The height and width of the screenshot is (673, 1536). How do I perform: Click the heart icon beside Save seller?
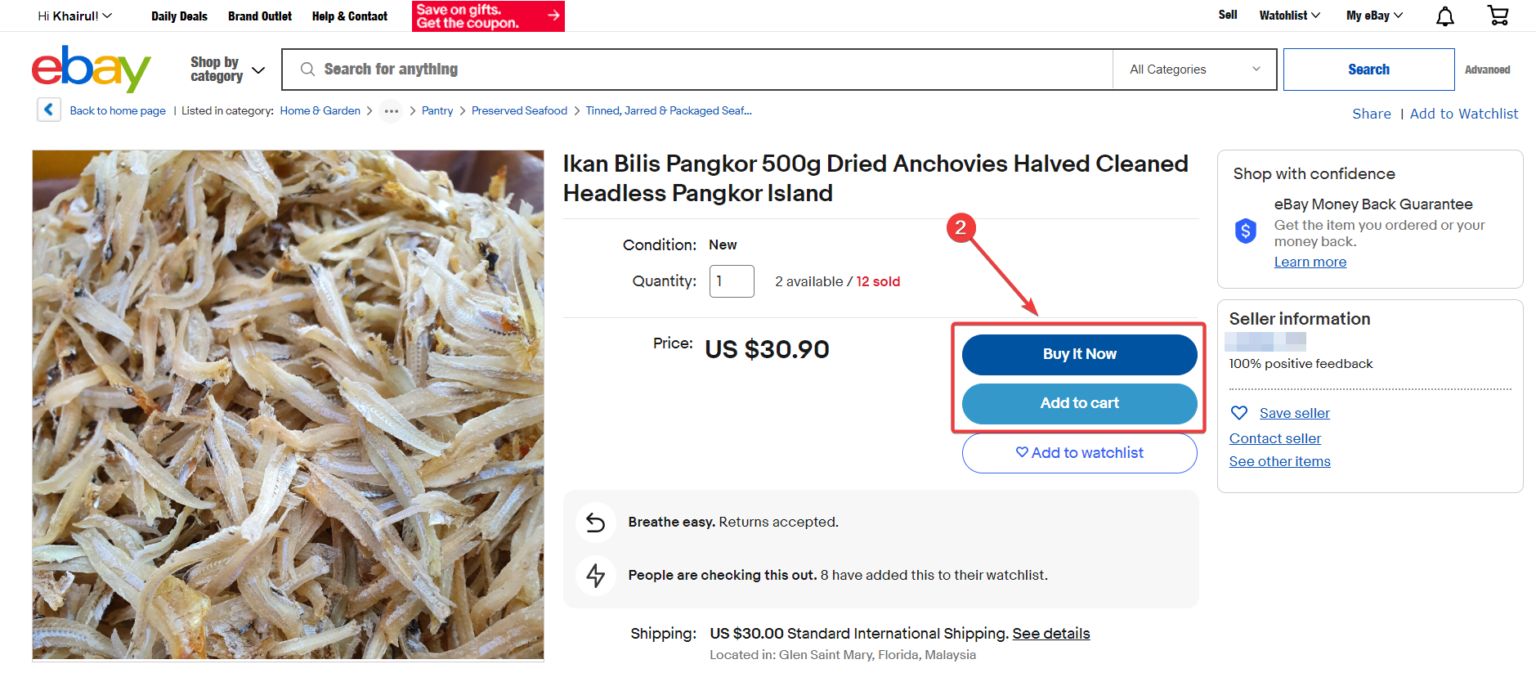pyautogui.click(x=1239, y=413)
